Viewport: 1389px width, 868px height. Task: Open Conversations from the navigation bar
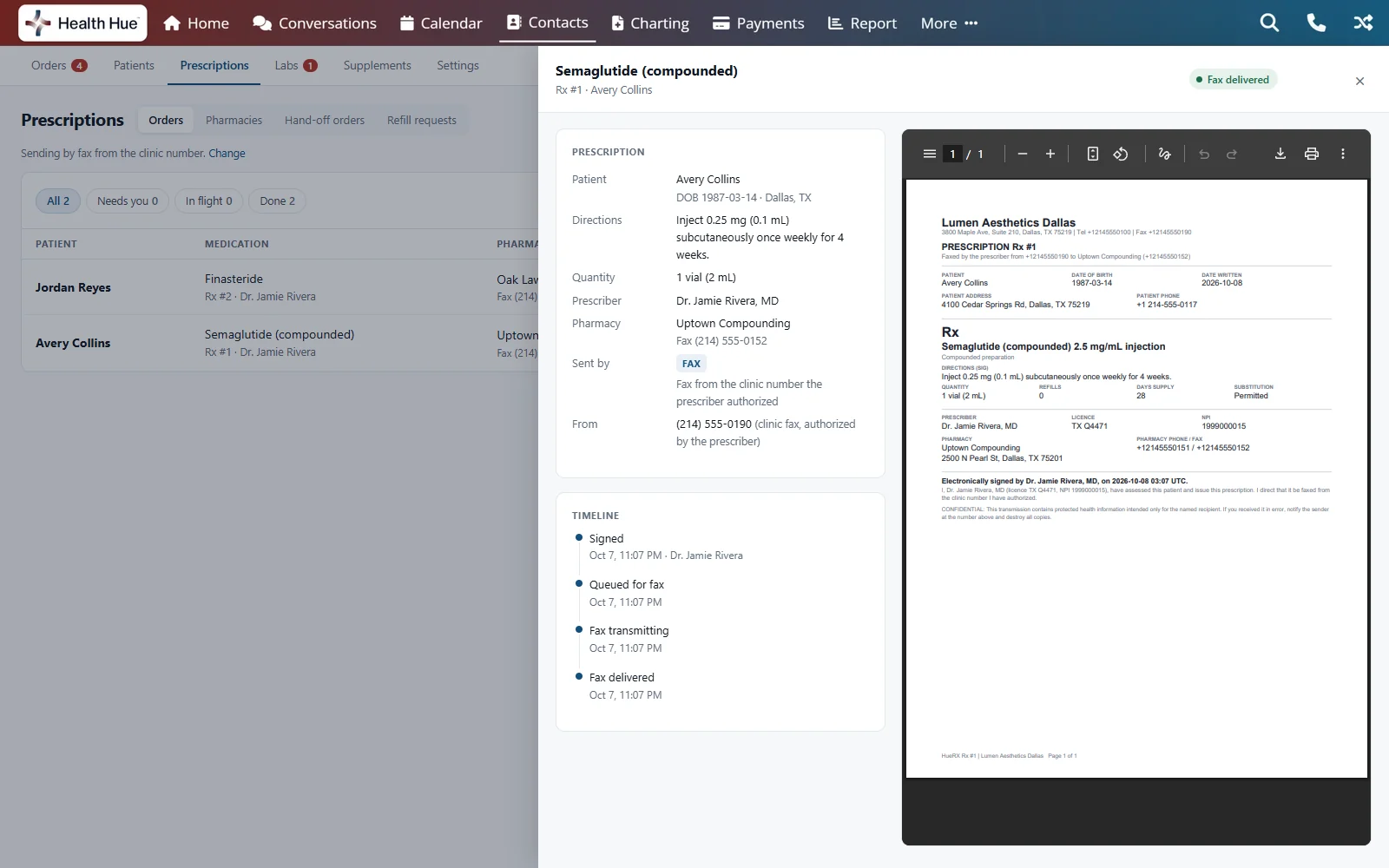point(314,23)
